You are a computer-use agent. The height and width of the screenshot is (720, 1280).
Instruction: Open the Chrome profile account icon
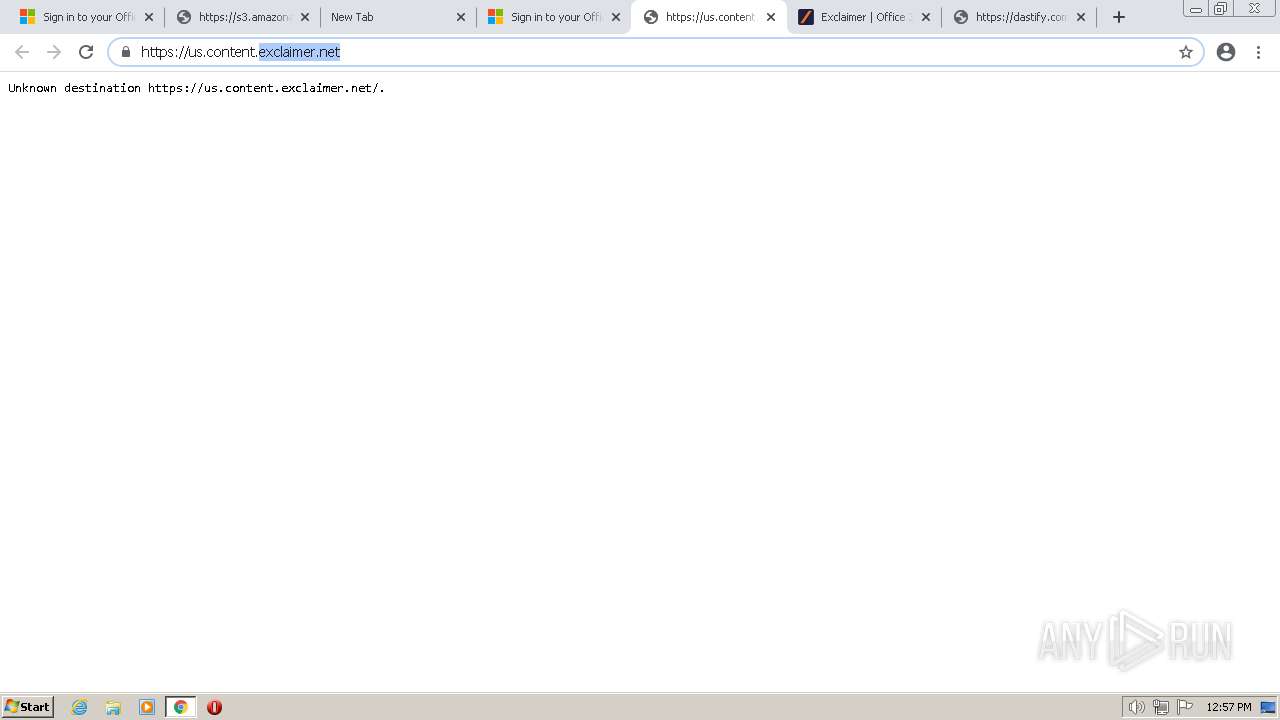(x=1226, y=52)
